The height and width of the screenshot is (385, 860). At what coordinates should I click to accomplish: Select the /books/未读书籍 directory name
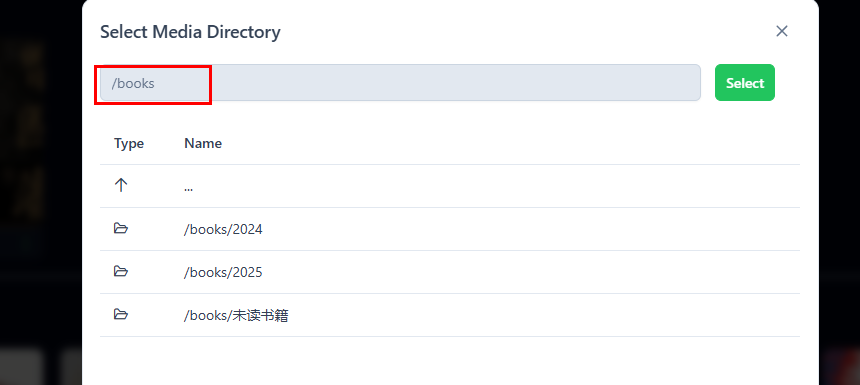click(236, 315)
